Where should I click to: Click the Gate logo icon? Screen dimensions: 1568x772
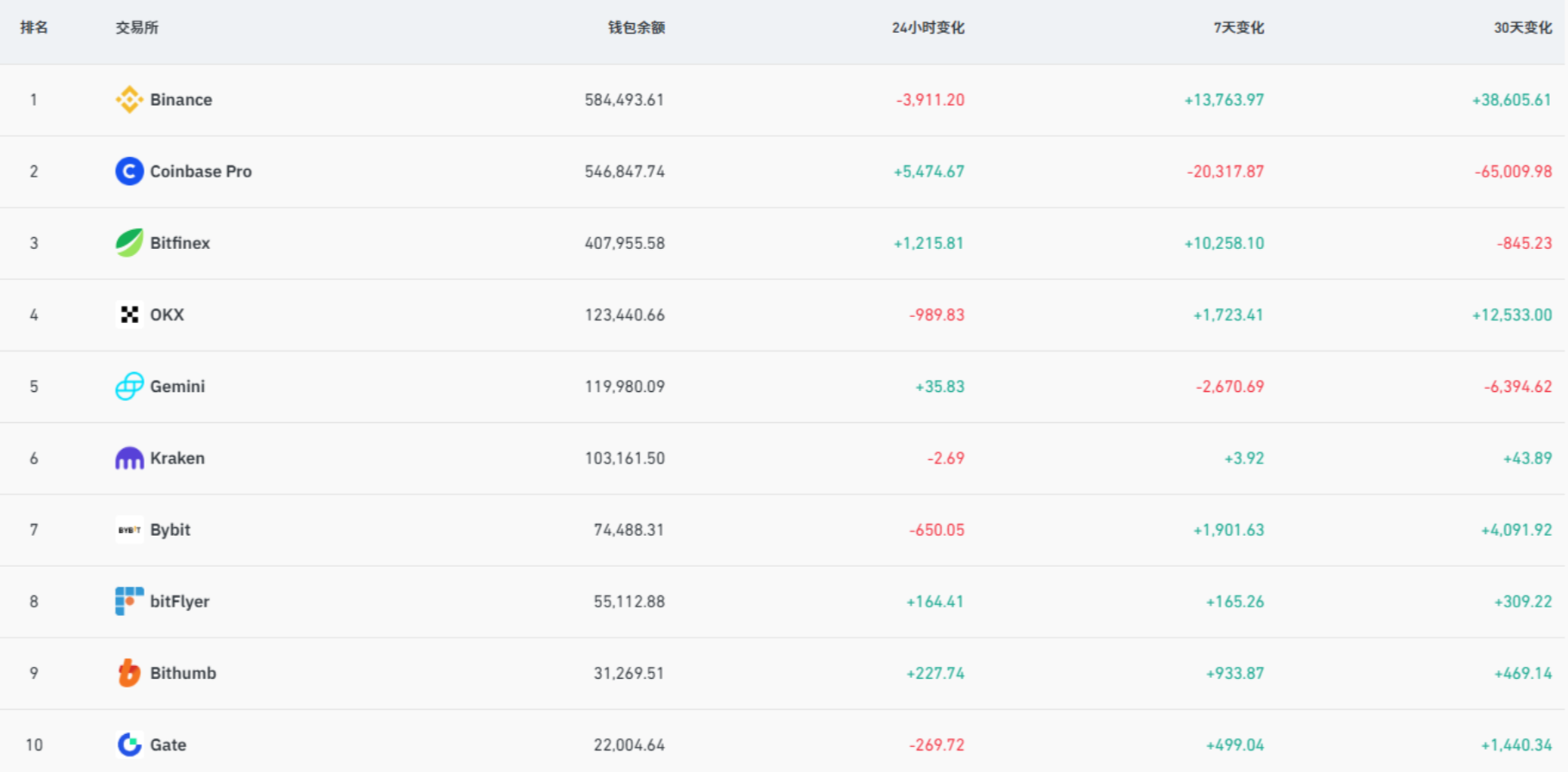tap(129, 744)
